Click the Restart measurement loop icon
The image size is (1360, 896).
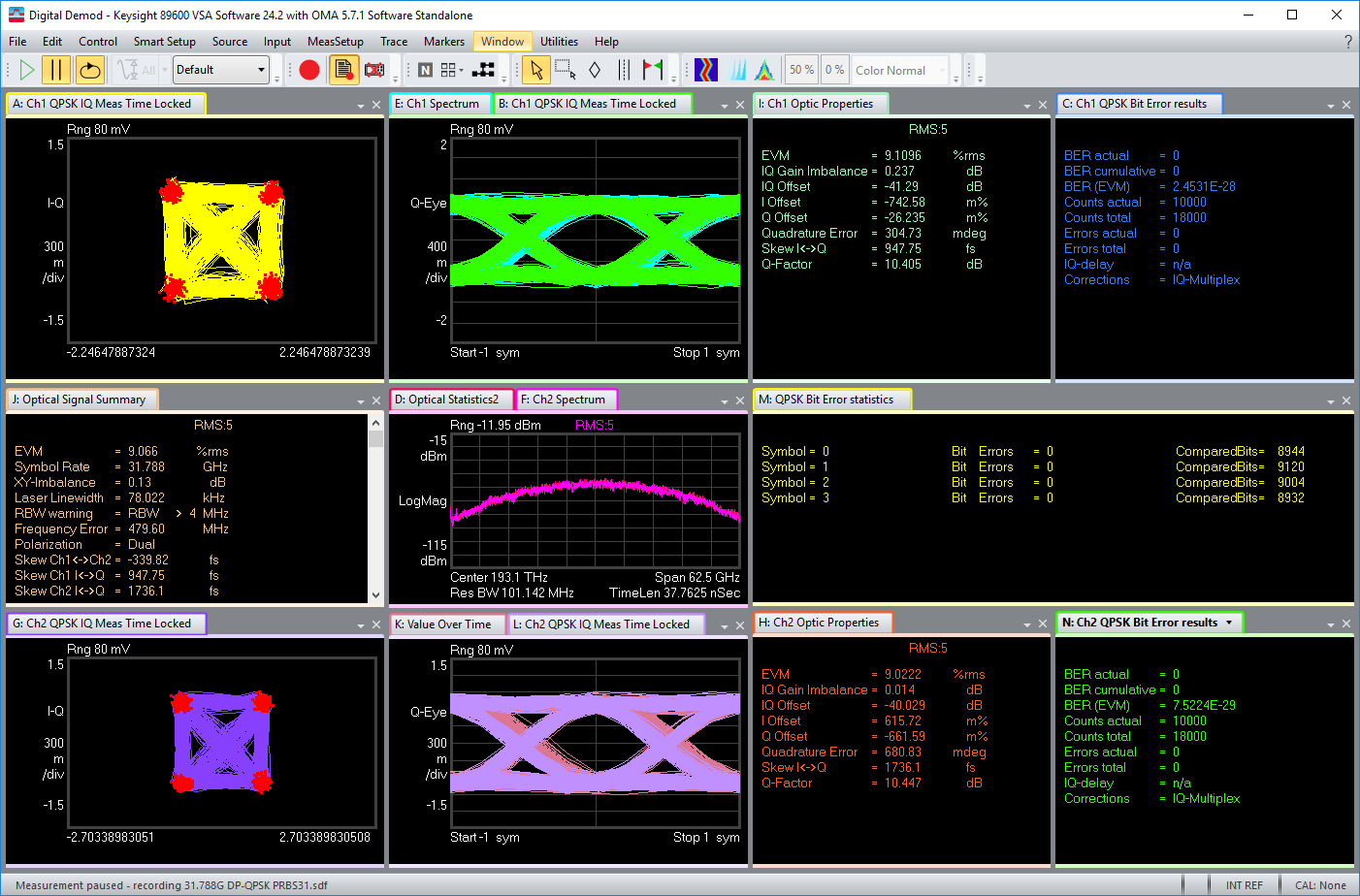coord(89,70)
